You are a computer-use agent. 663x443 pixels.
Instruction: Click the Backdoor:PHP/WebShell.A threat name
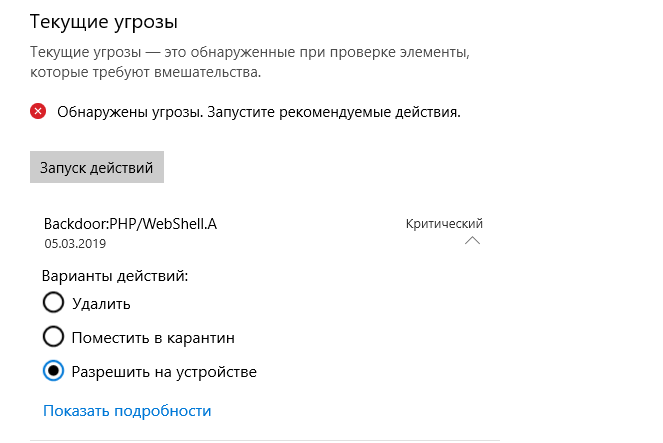[130, 224]
